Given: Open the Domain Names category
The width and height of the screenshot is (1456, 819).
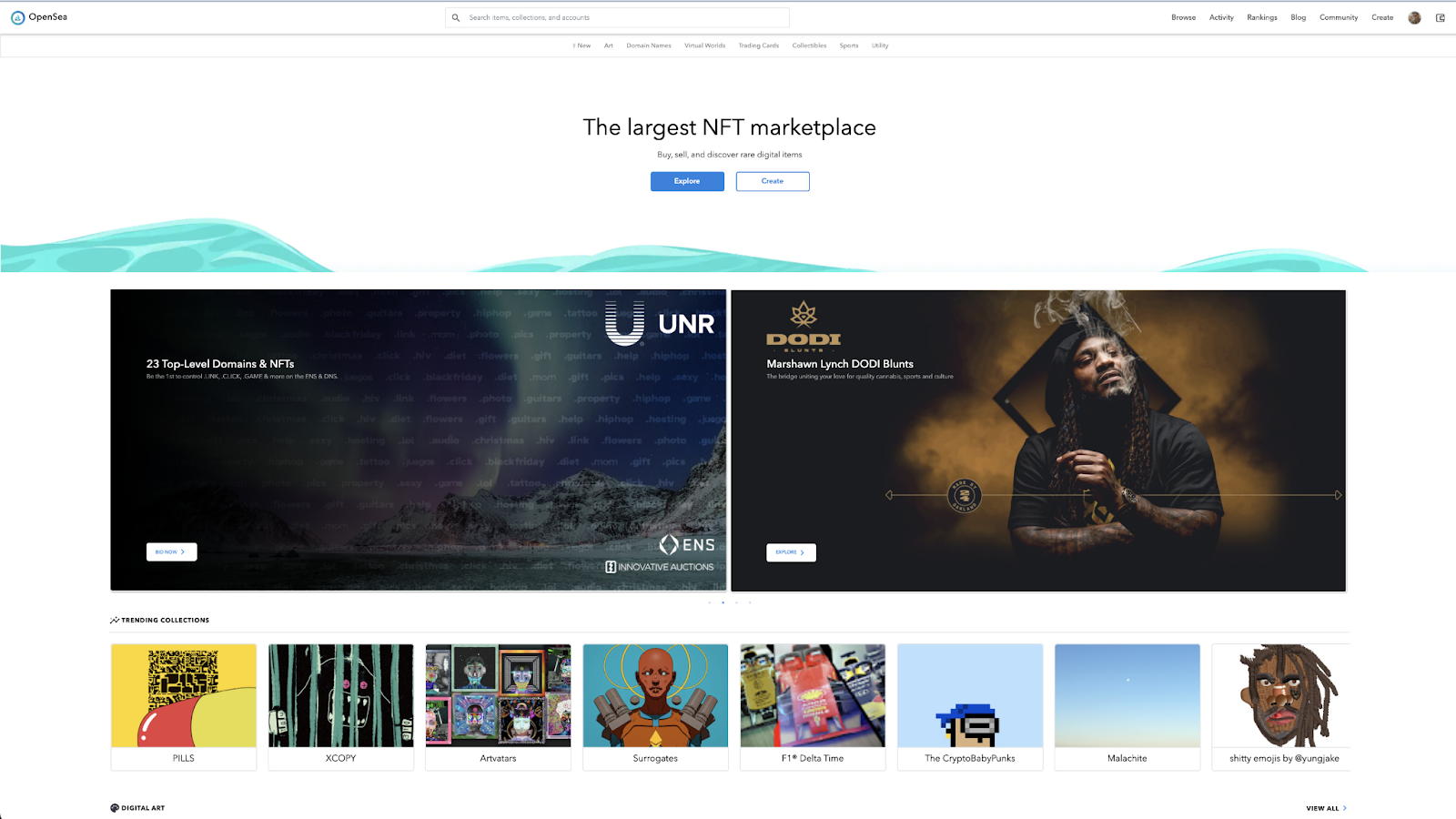Looking at the screenshot, I should [649, 45].
